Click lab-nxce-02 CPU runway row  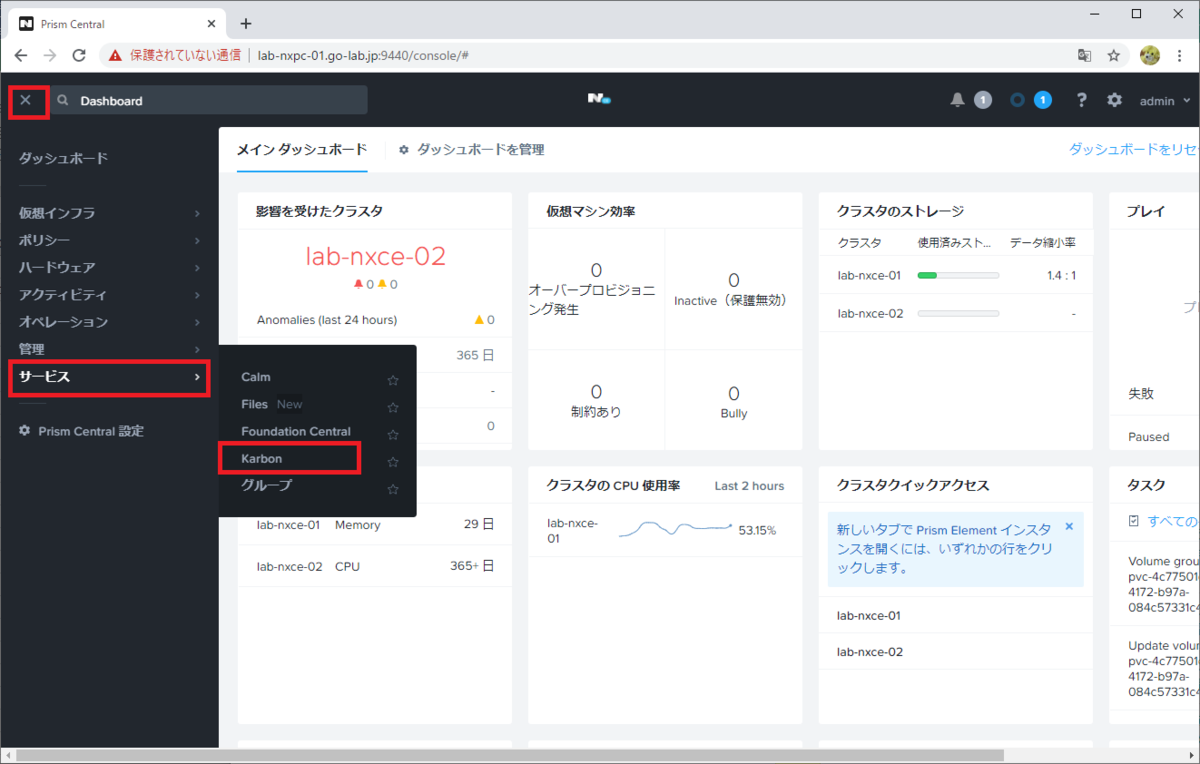375,566
